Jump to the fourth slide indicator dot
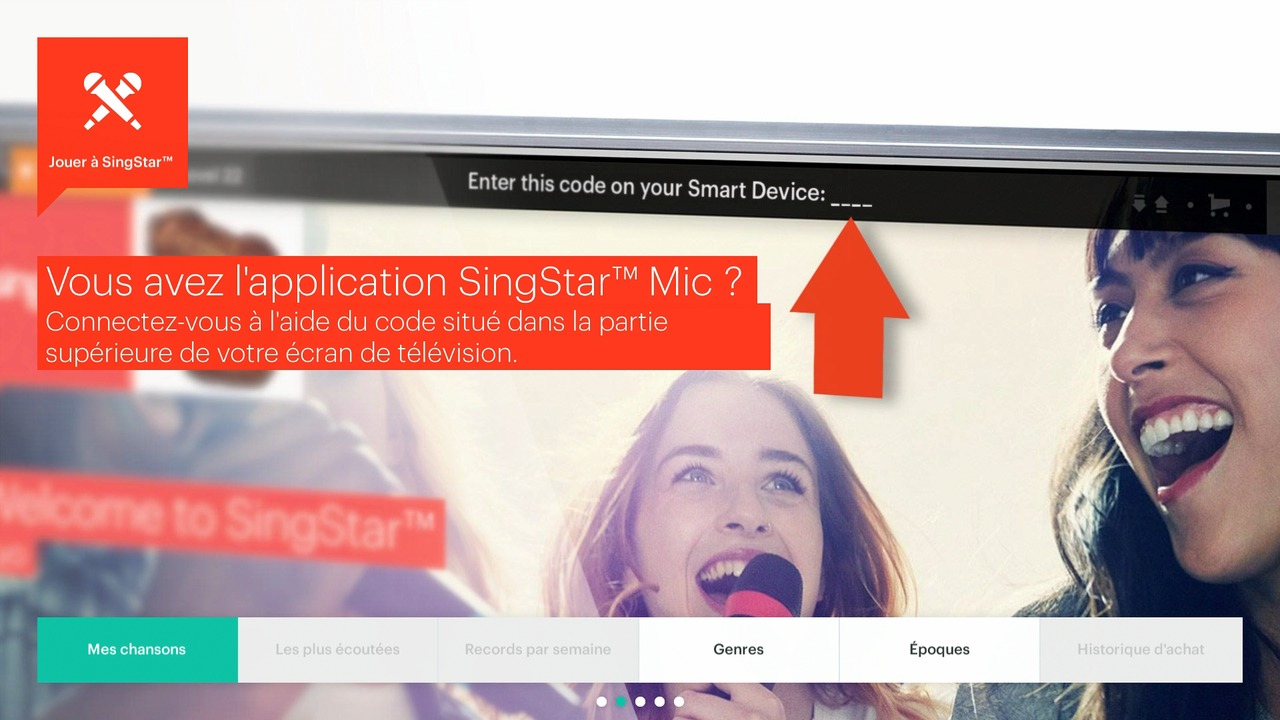 point(659,702)
